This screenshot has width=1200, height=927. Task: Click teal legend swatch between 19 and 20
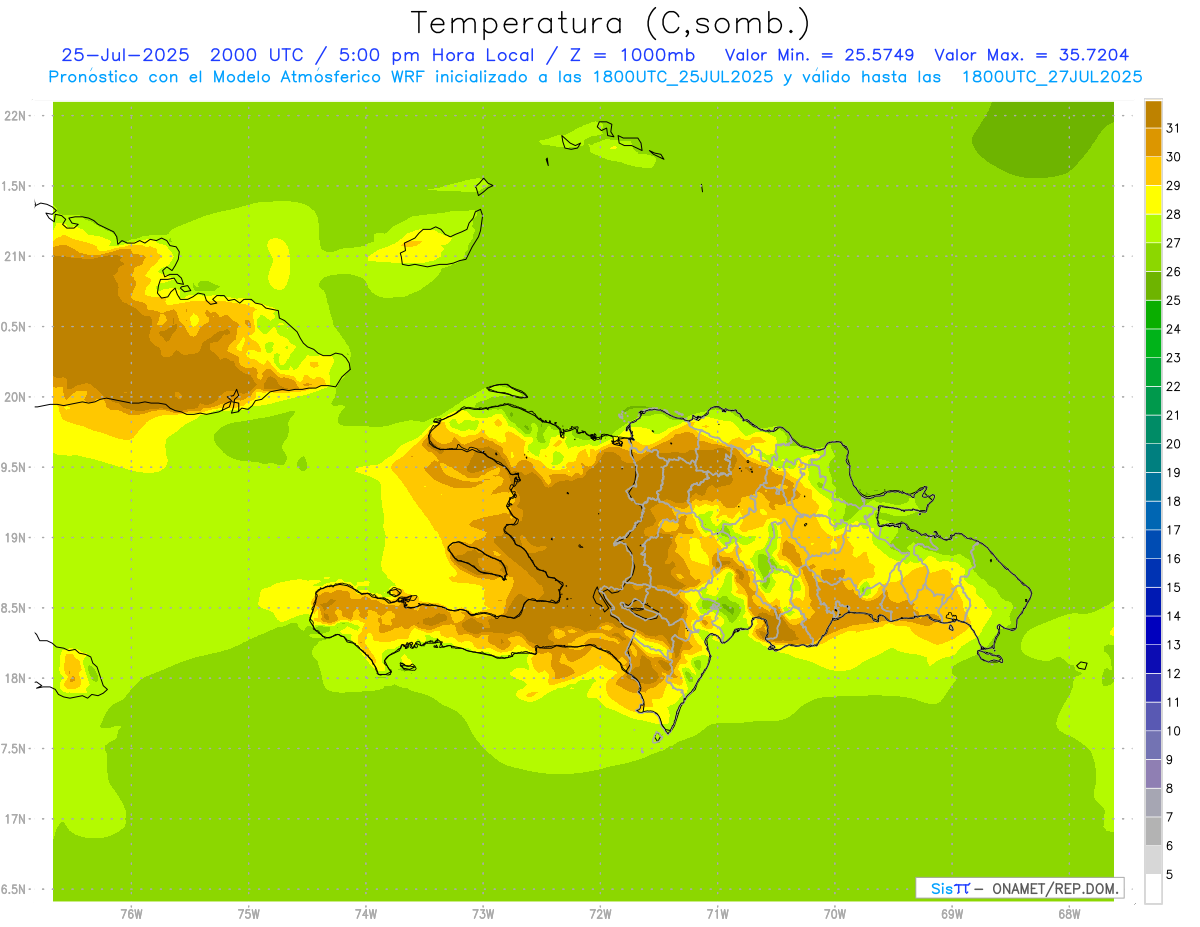[x=1153, y=458]
